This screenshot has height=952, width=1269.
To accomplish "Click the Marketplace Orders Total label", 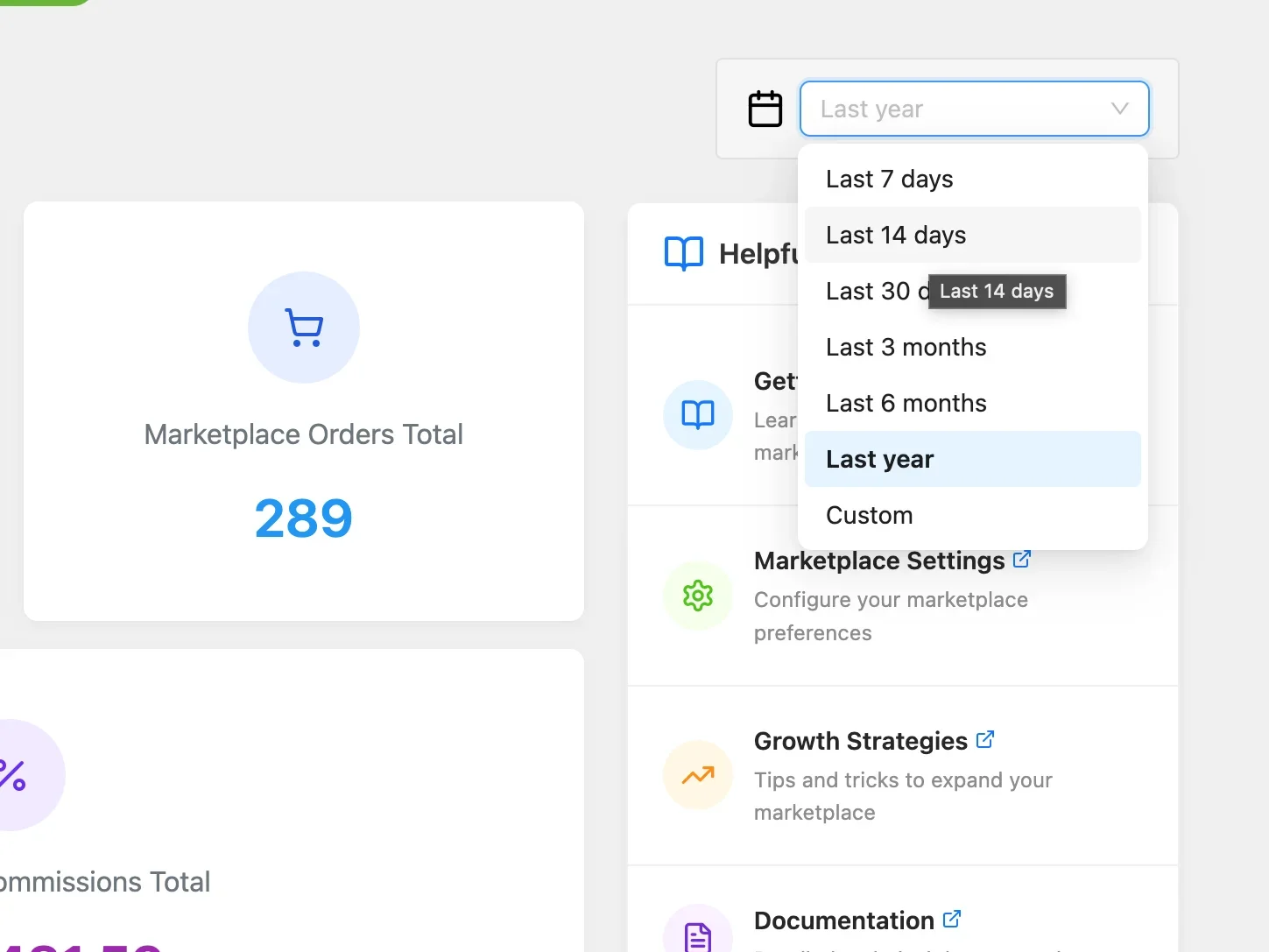I will point(304,434).
